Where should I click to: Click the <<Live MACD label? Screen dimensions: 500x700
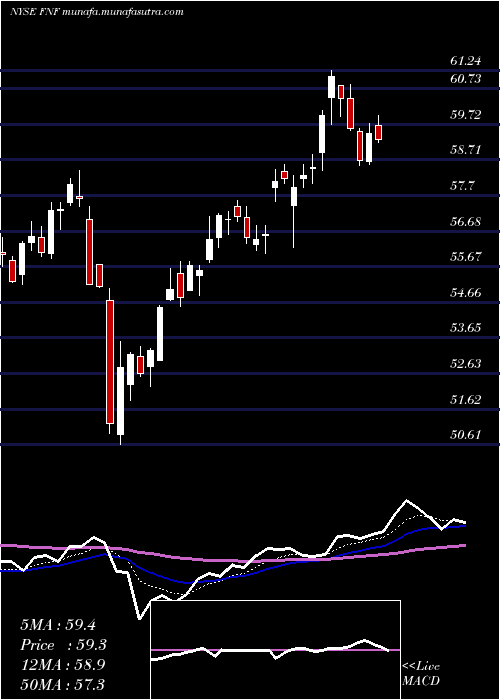(x=421, y=674)
